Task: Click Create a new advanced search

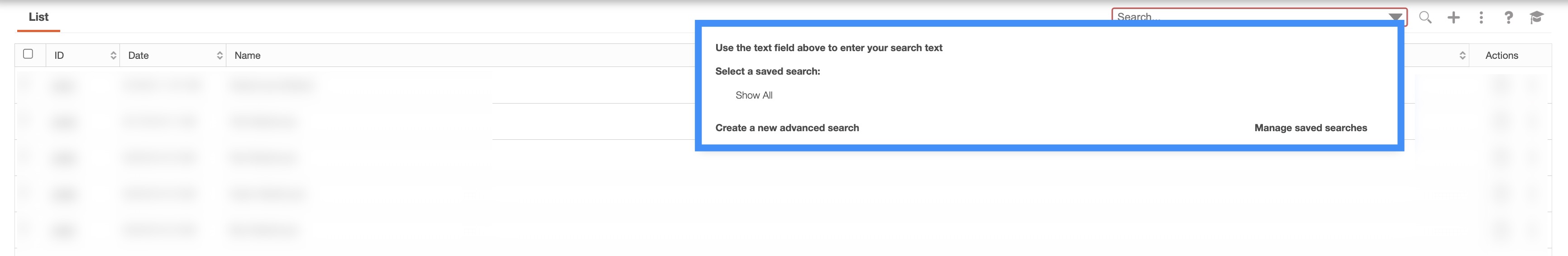Action: point(787,128)
